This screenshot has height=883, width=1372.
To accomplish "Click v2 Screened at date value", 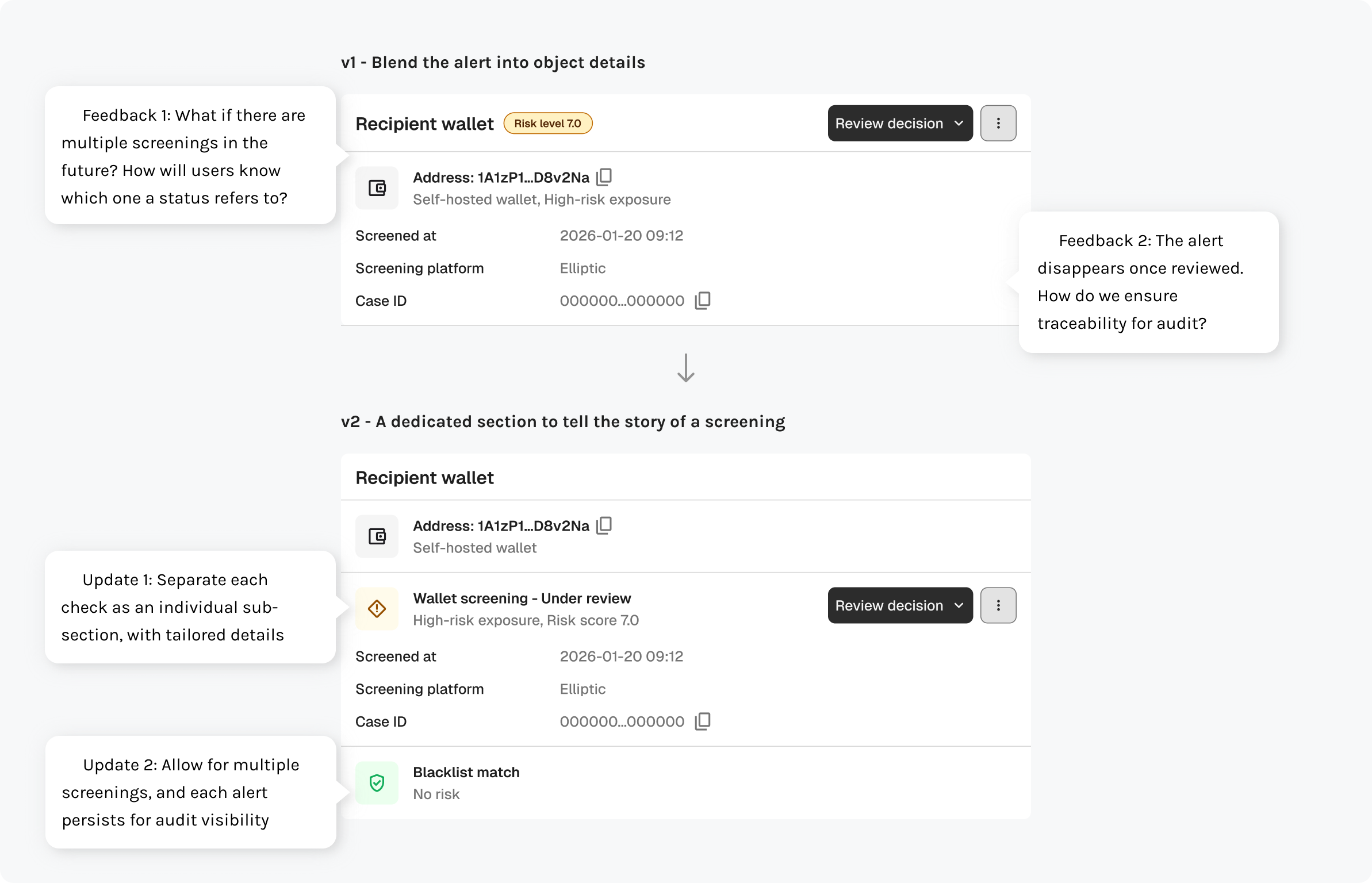I will point(622,657).
